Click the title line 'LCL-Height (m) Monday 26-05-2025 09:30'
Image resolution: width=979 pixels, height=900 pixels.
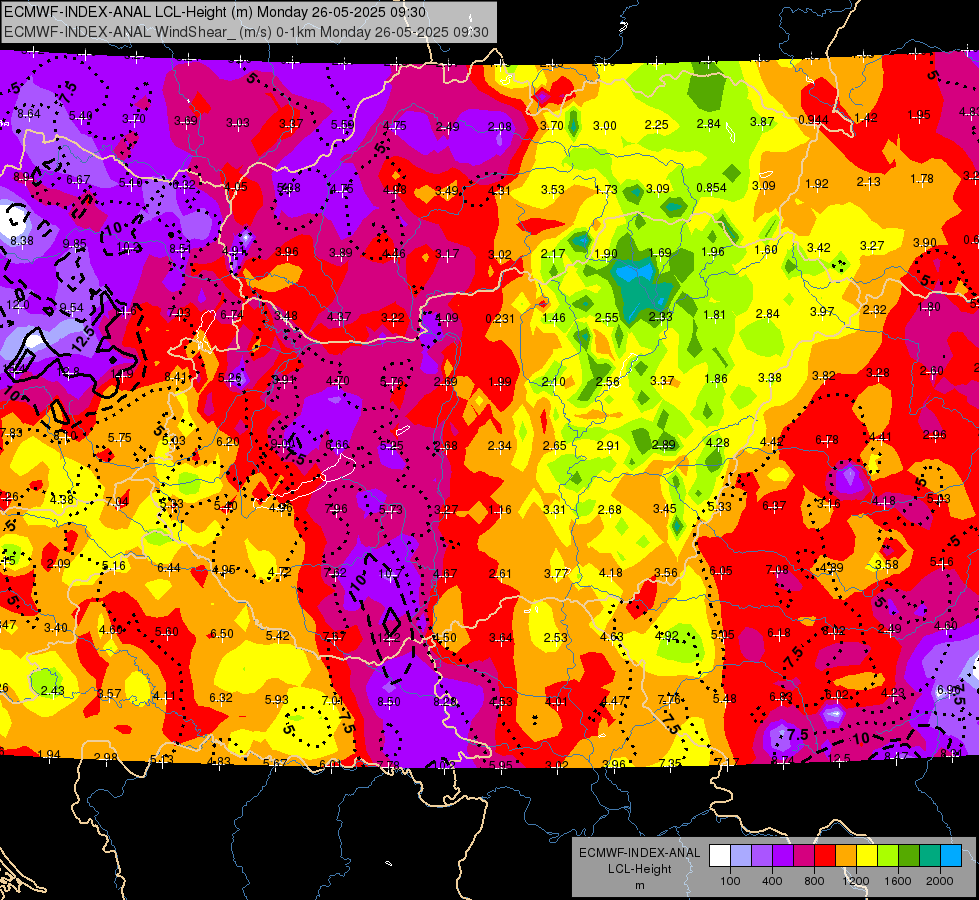pos(292,12)
